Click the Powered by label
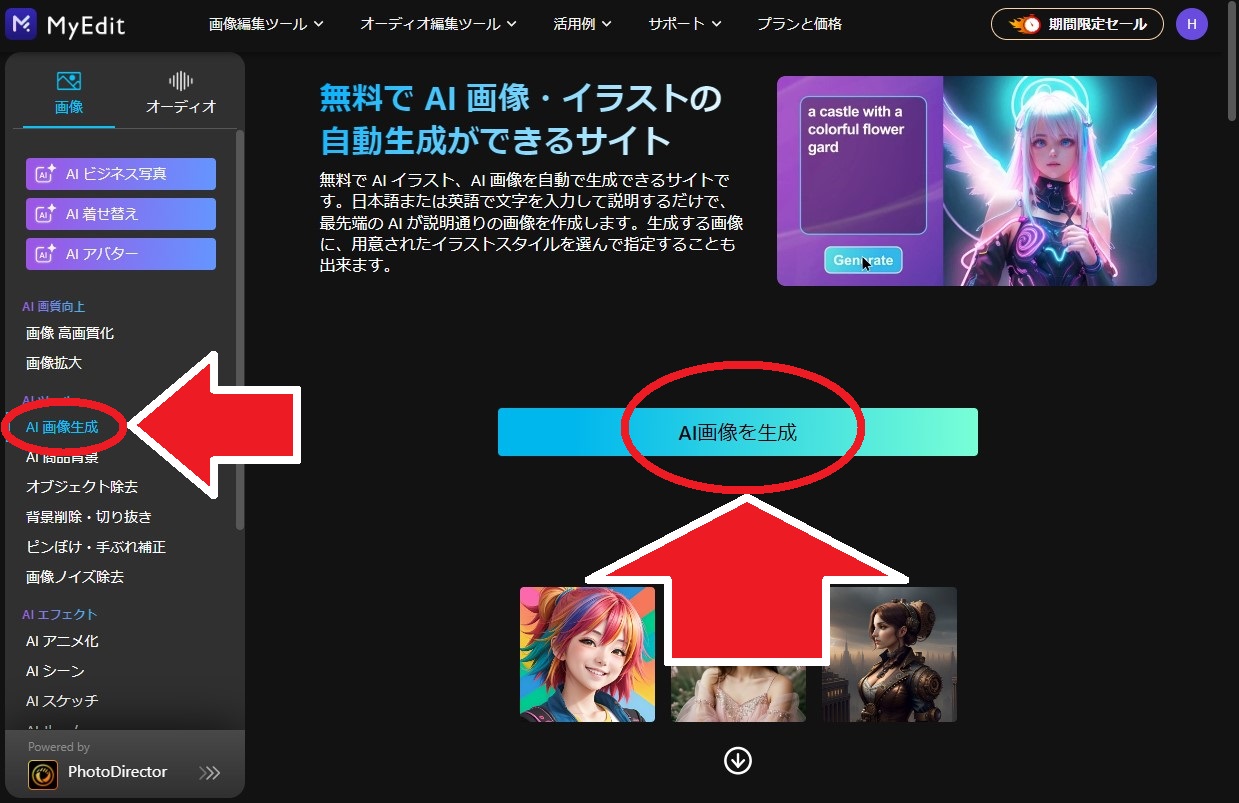1239x803 pixels. coord(59,747)
